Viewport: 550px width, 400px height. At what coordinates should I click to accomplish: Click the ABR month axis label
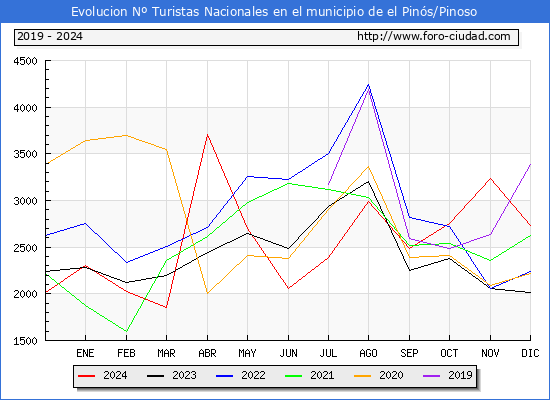coord(207,353)
